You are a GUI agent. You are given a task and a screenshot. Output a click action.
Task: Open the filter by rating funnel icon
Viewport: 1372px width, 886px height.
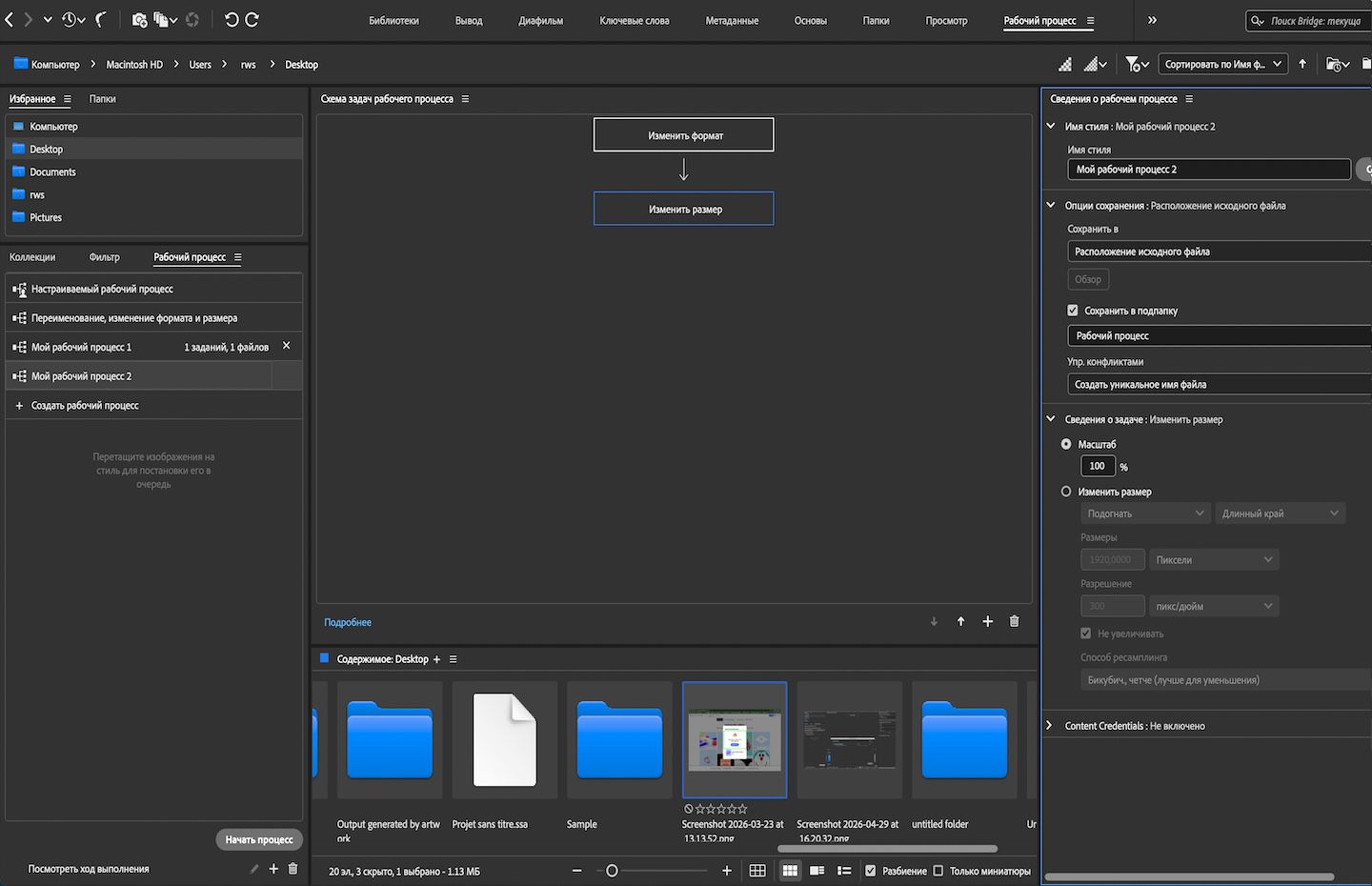(1137, 64)
